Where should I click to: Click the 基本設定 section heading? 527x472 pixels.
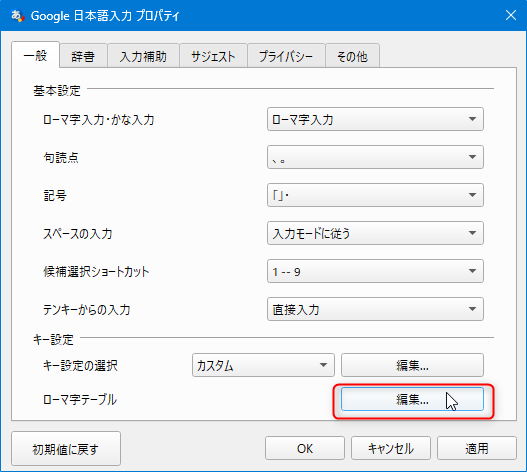click(57, 90)
